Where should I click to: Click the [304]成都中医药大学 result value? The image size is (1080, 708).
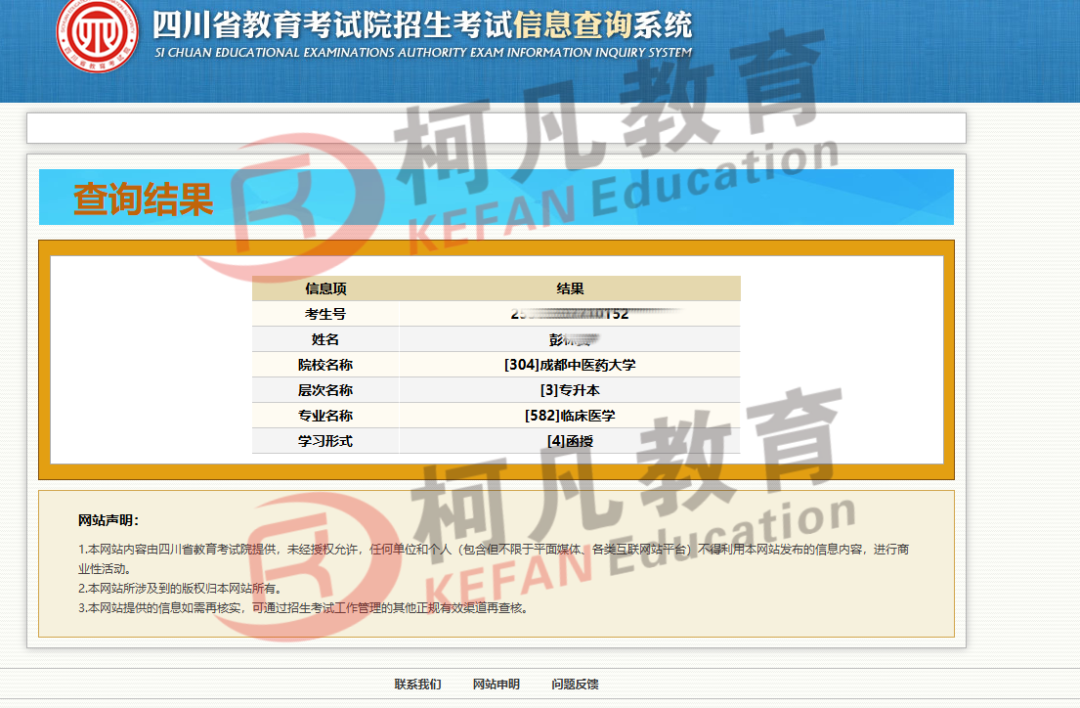click(x=570, y=365)
